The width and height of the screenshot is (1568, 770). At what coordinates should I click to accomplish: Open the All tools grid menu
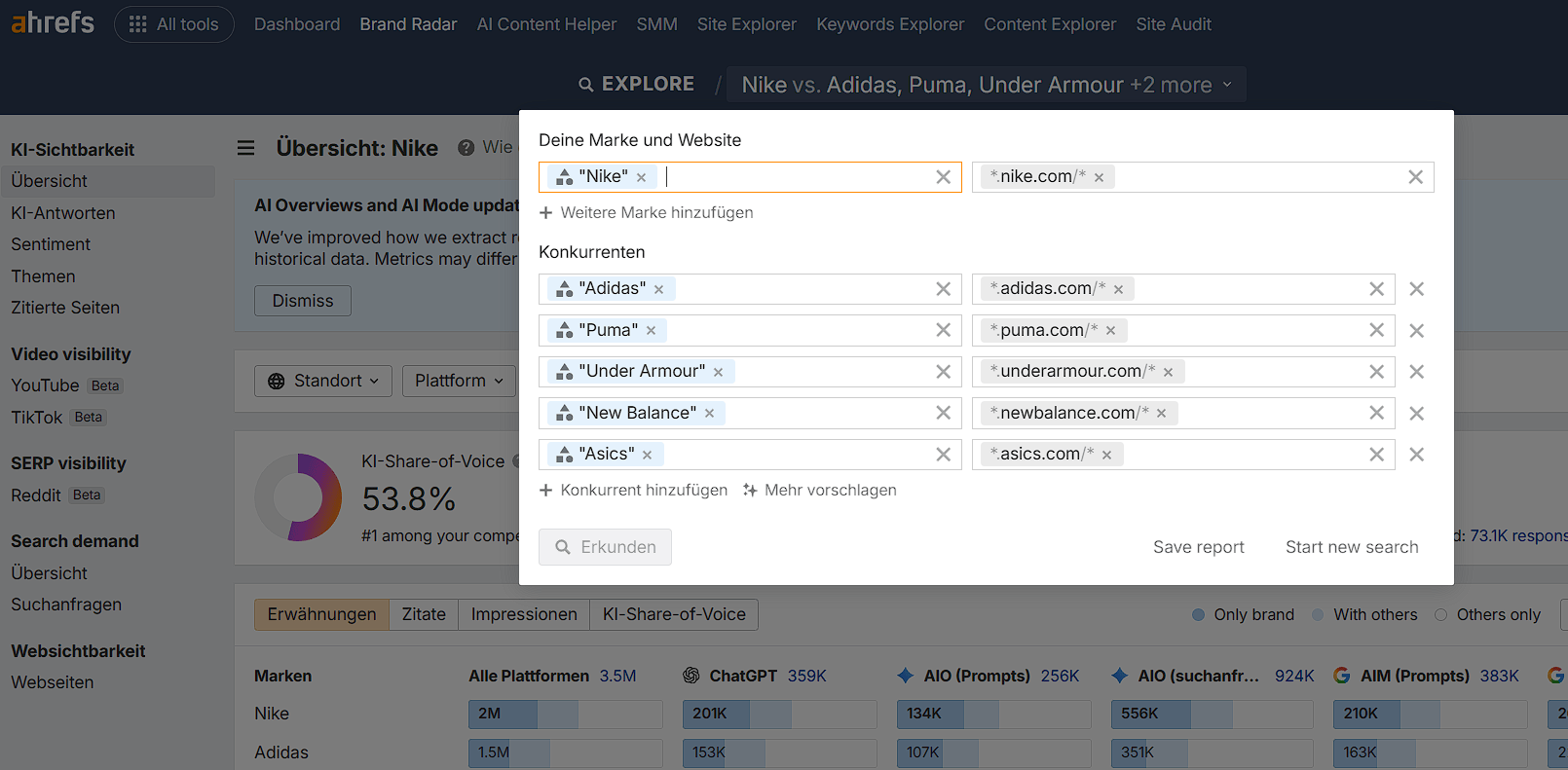click(x=174, y=24)
